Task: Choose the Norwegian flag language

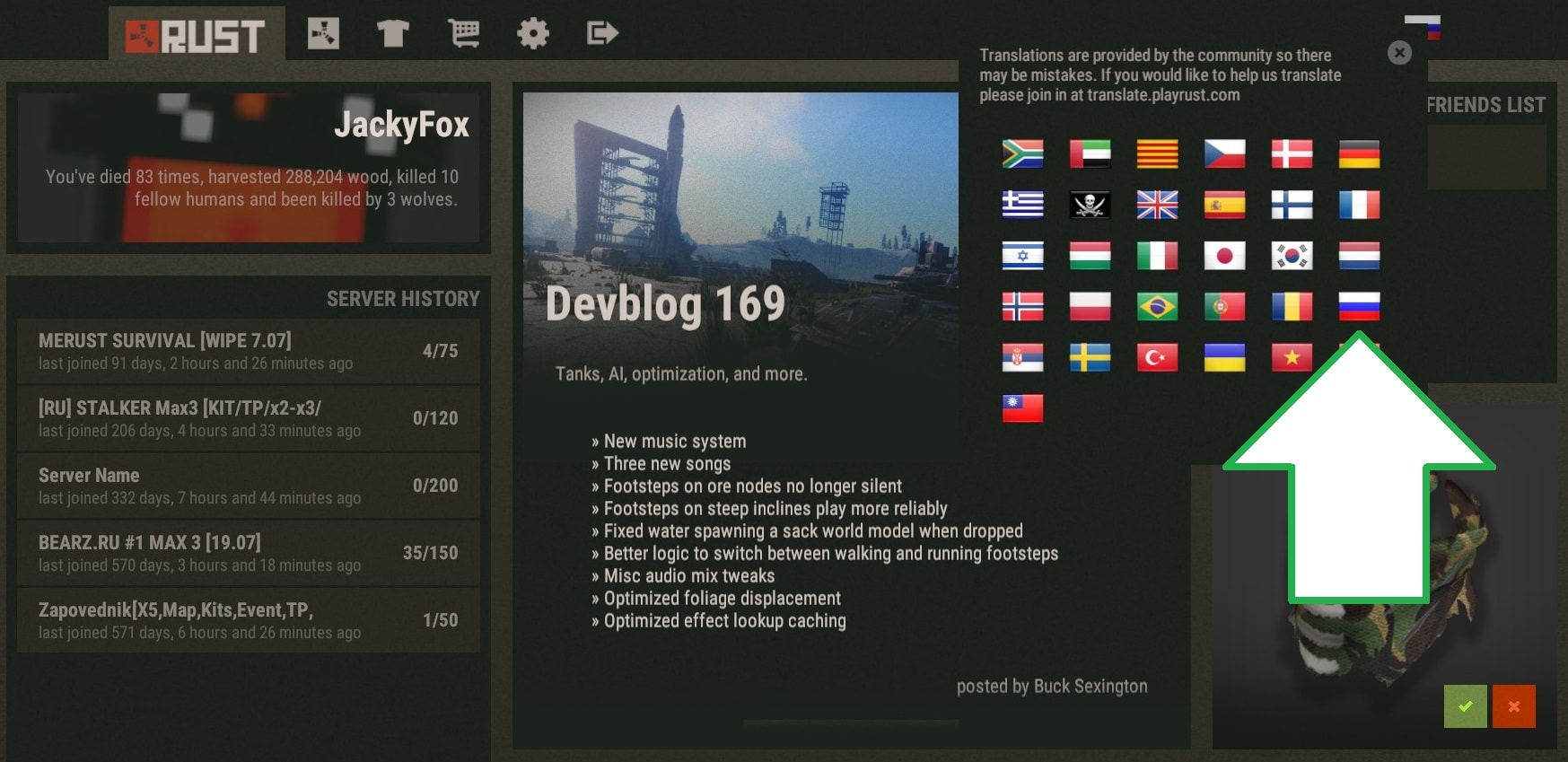Action: point(1022,306)
